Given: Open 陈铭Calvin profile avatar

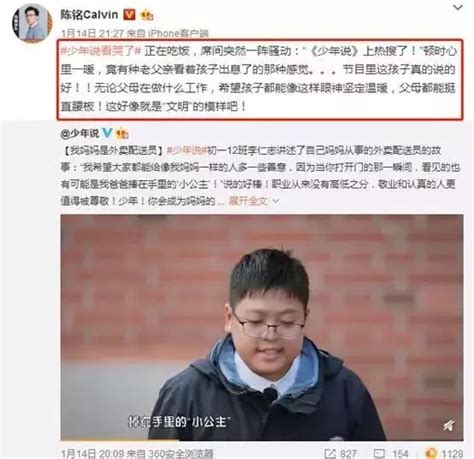Looking at the screenshot, I should [32, 23].
